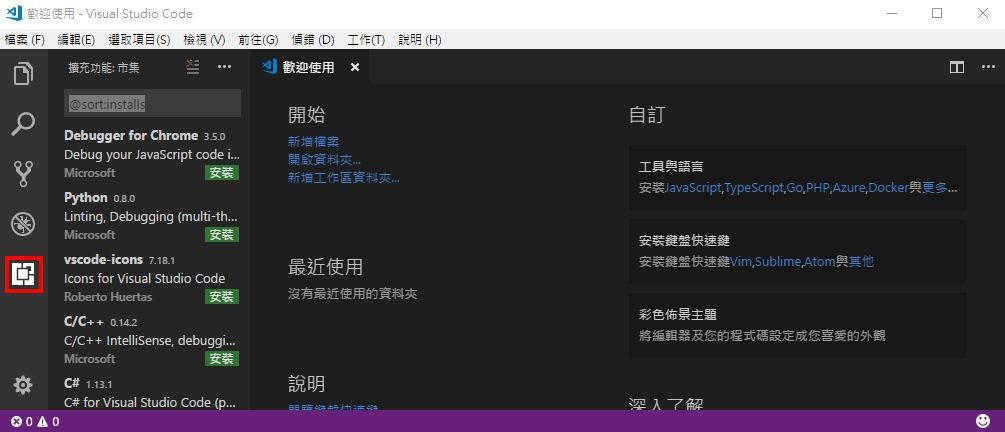Open the Search view icon
The image size is (1005, 432).
pos(23,124)
